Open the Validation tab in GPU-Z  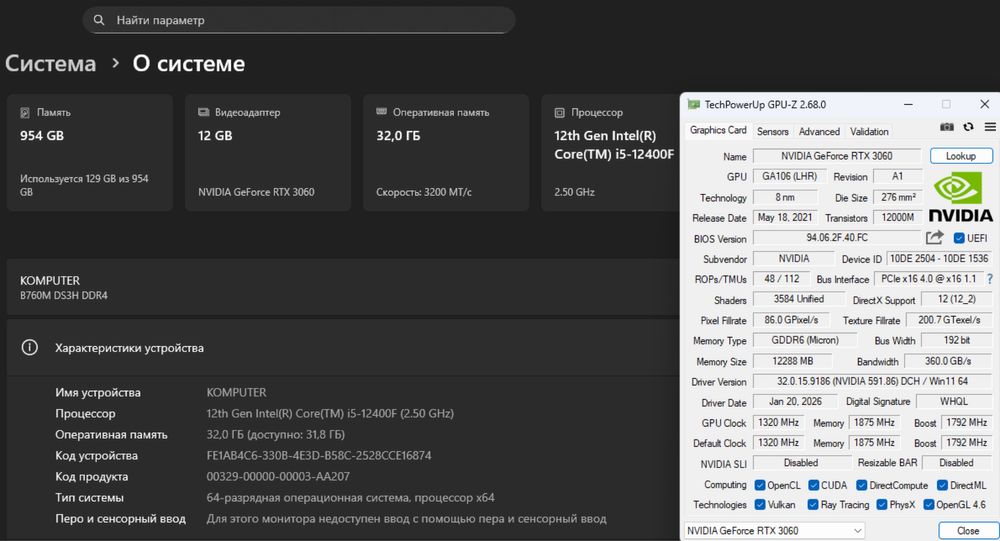pyautogui.click(x=869, y=131)
